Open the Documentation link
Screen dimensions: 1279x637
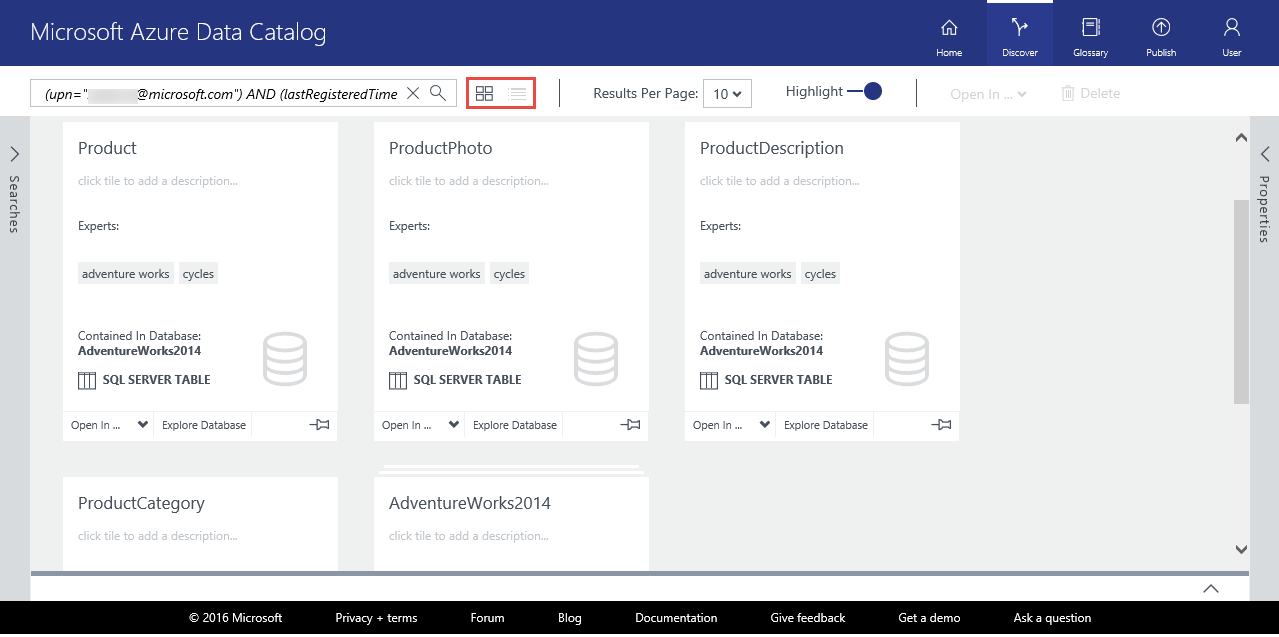point(676,618)
